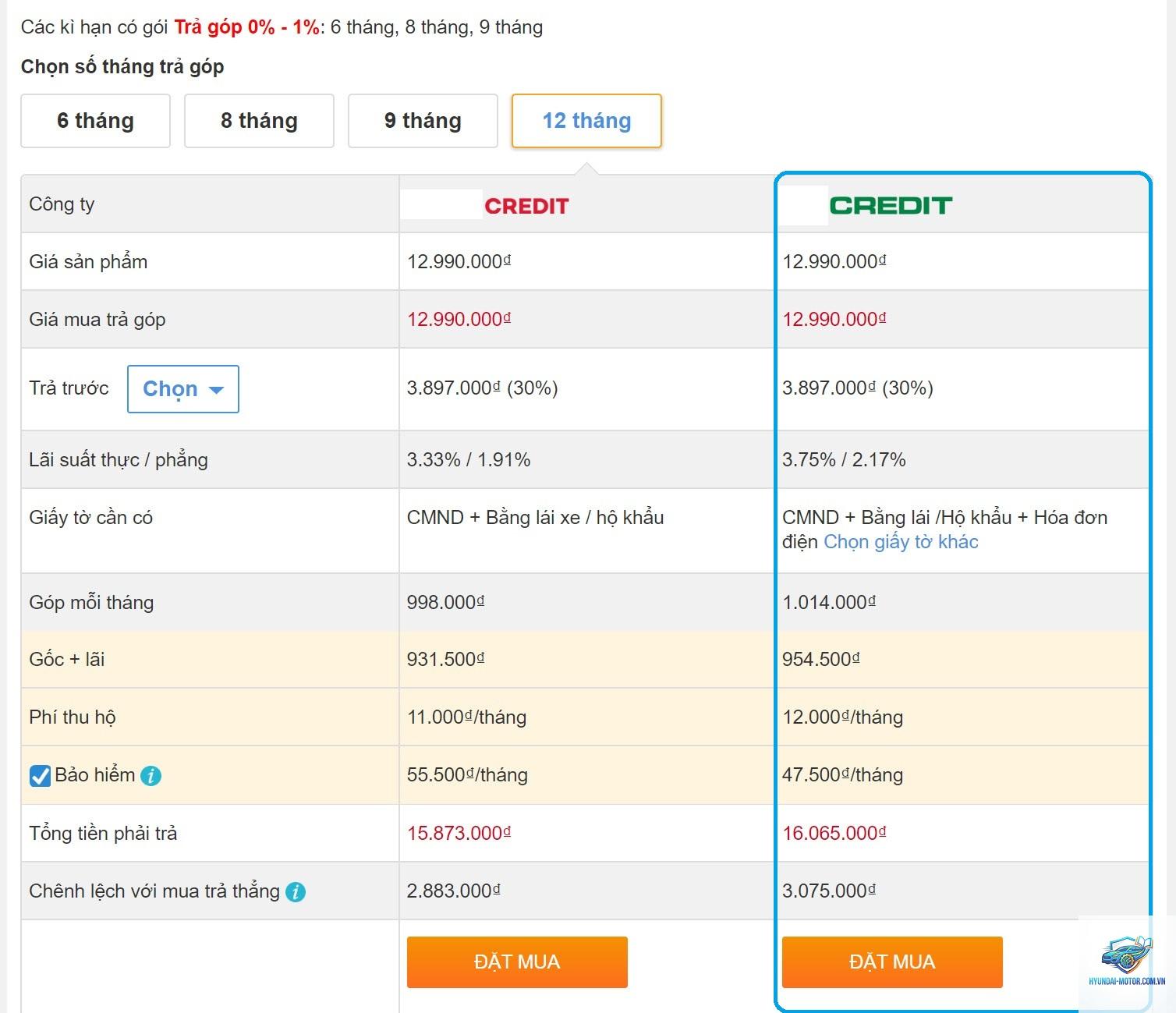Click ĐẶT MUA under the red CREDIT column

tap(517, 962)
